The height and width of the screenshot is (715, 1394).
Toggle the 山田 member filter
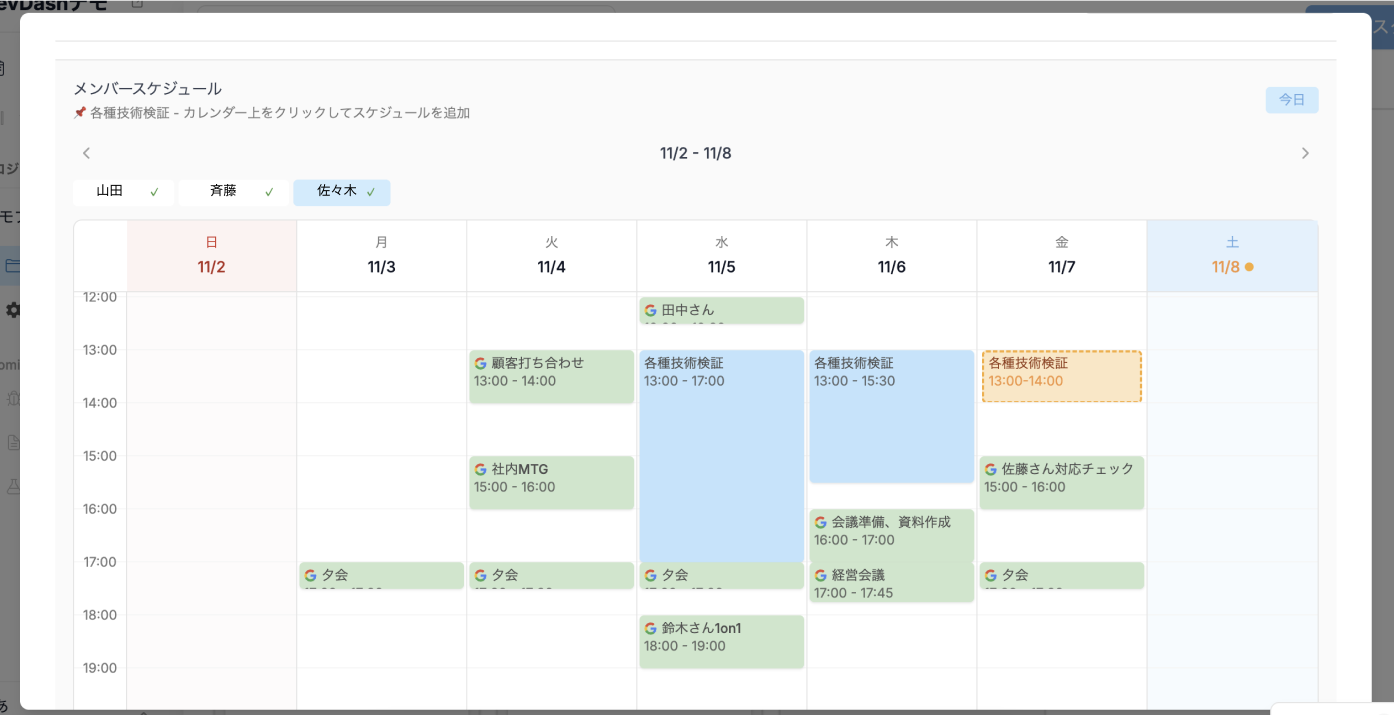(x=123, y=192)
